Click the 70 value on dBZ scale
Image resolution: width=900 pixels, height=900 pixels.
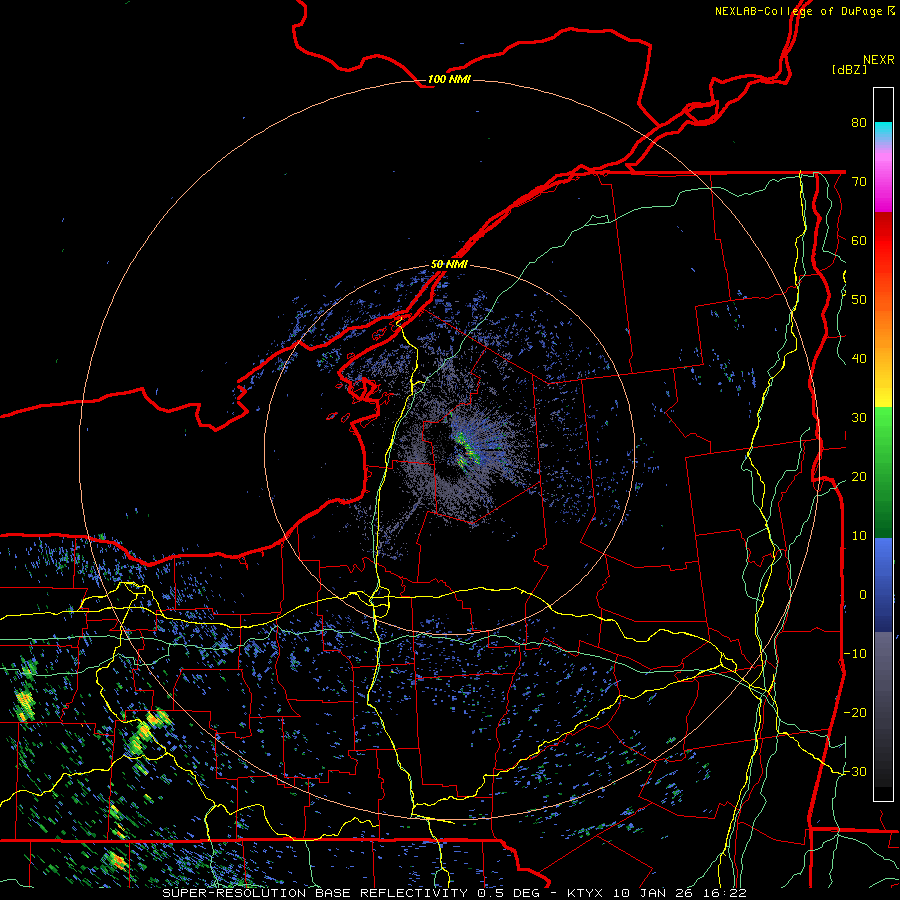coord(859,182)
